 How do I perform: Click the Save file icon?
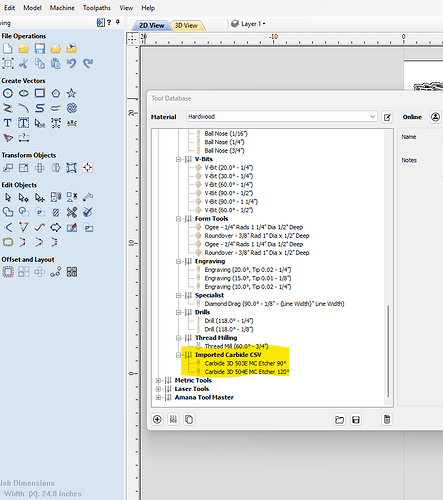(40, 49)
